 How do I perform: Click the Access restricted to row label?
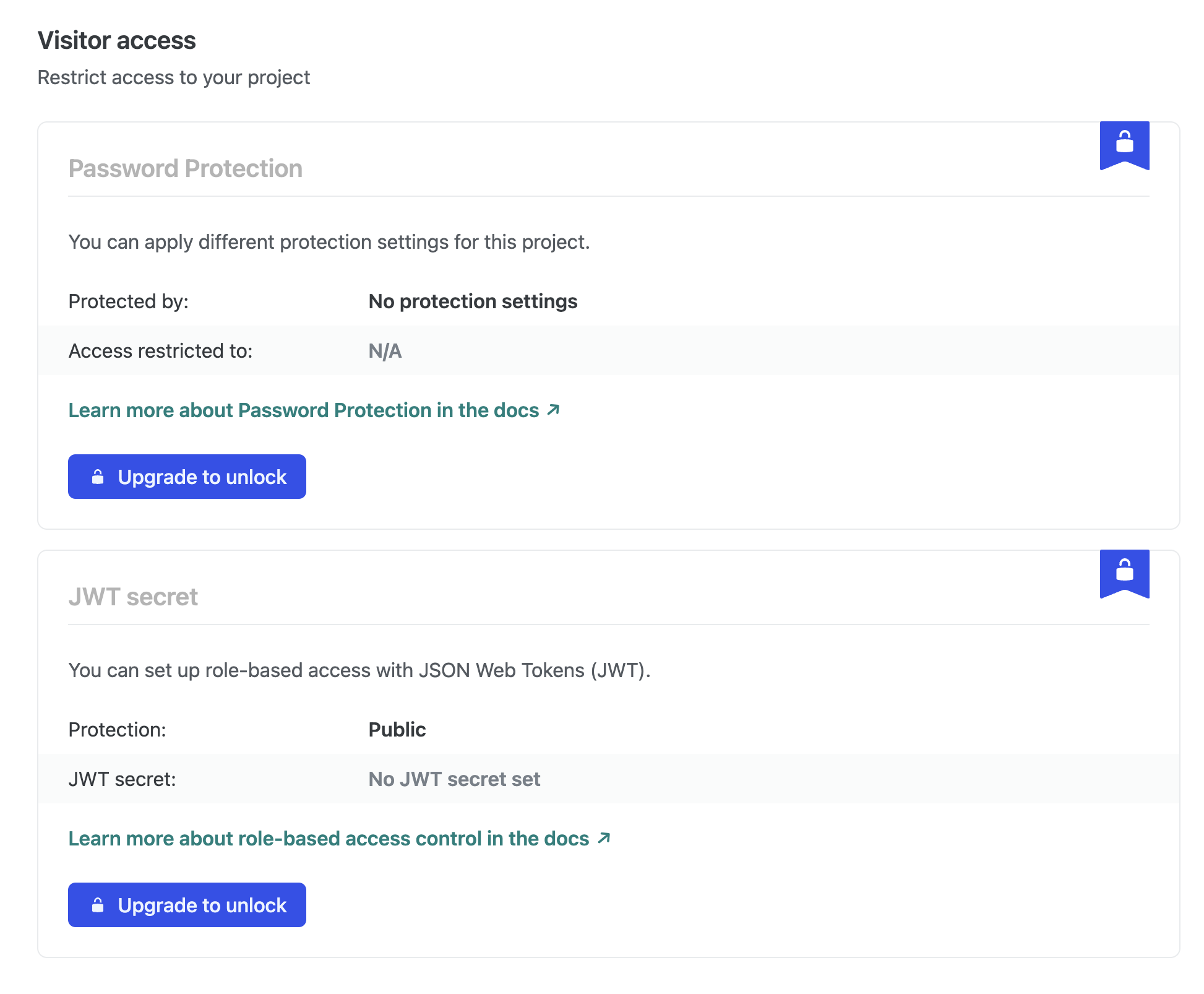pos(160,351)
